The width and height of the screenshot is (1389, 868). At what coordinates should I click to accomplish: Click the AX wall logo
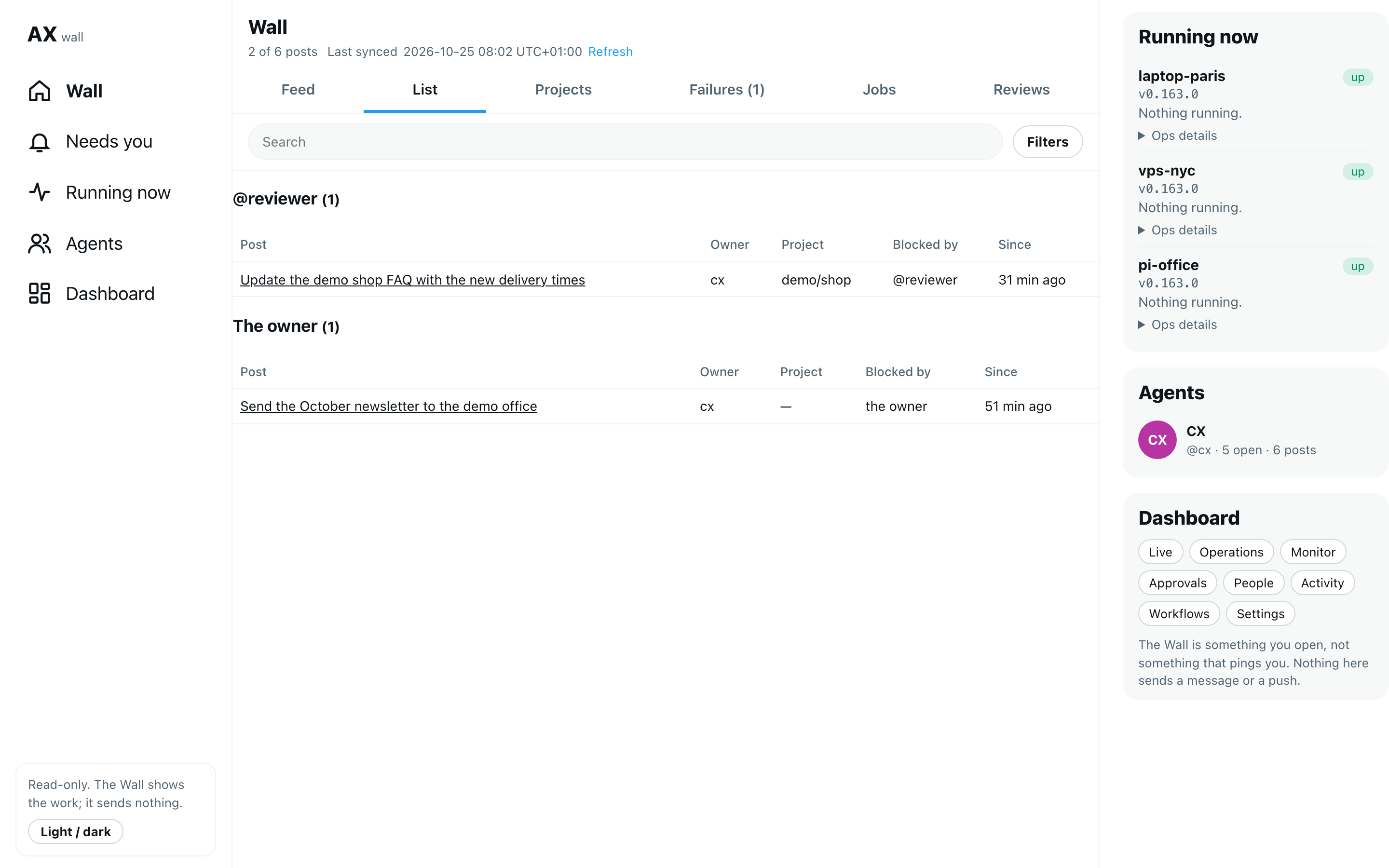55,35
